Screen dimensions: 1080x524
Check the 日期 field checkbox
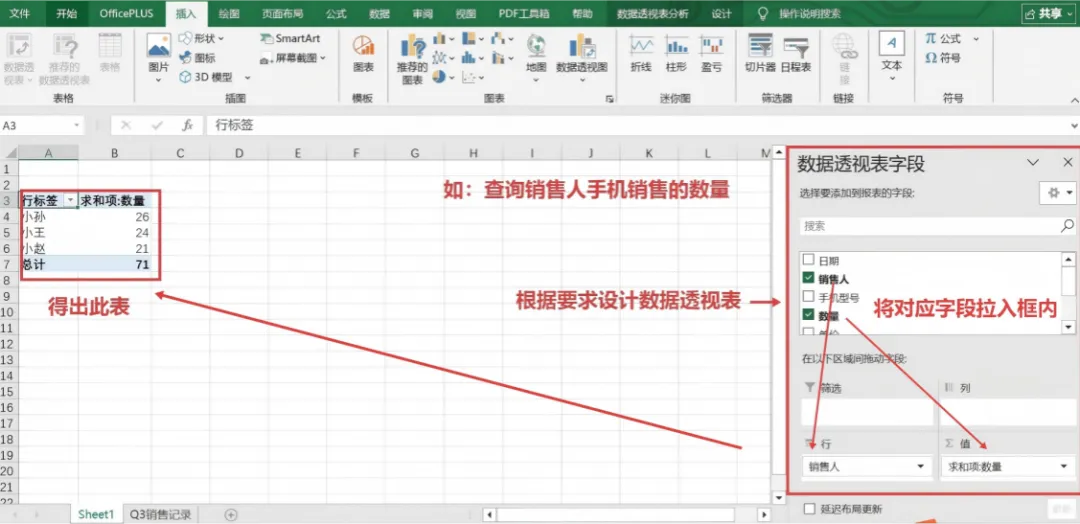click(809, 260)
